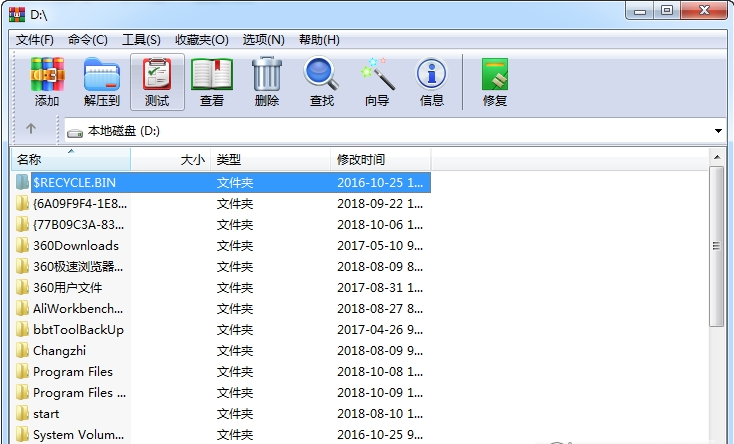Open the 帮助(H) menu
The image size is (734, 444).
pos(319,40)
